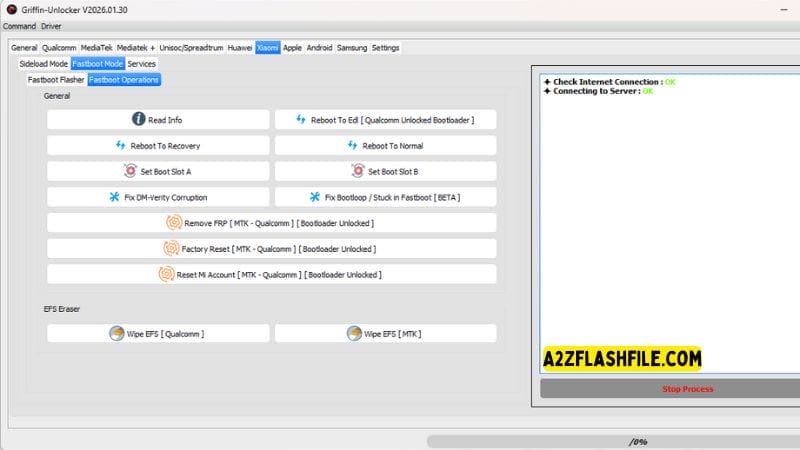Open the Settings tab
800x450 pixels.
tap(385, 47)
